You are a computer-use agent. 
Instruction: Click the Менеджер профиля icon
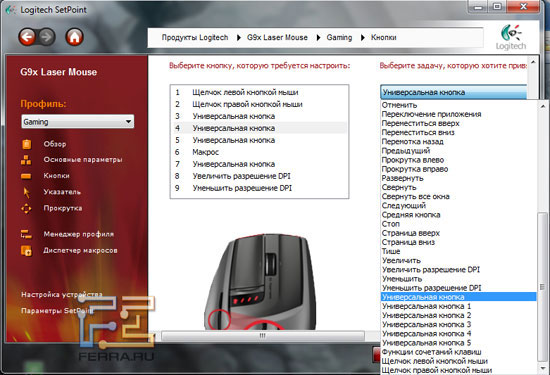coord(26,234)
